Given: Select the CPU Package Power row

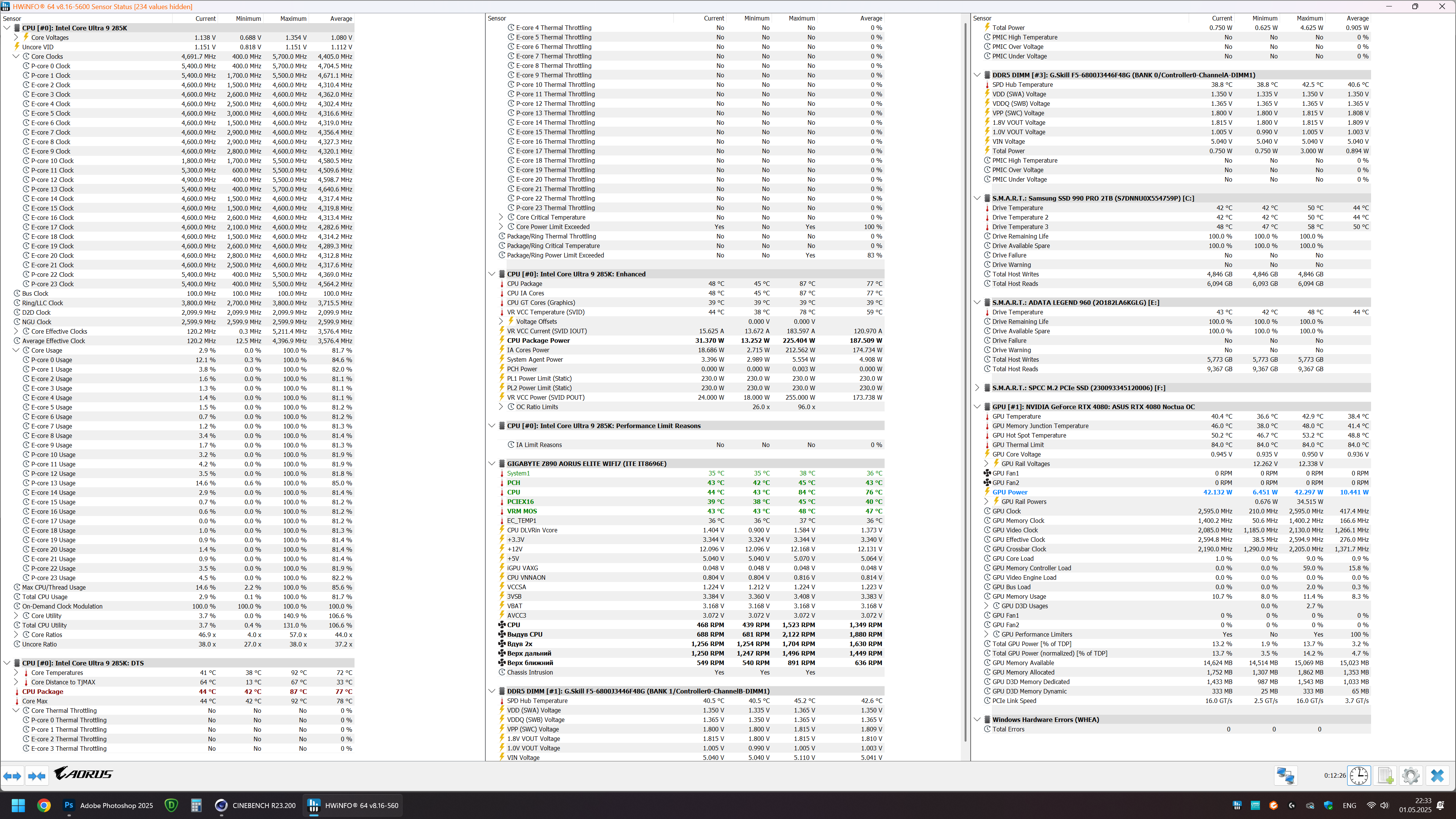Looking at the screenshot, I should [539, 340].
